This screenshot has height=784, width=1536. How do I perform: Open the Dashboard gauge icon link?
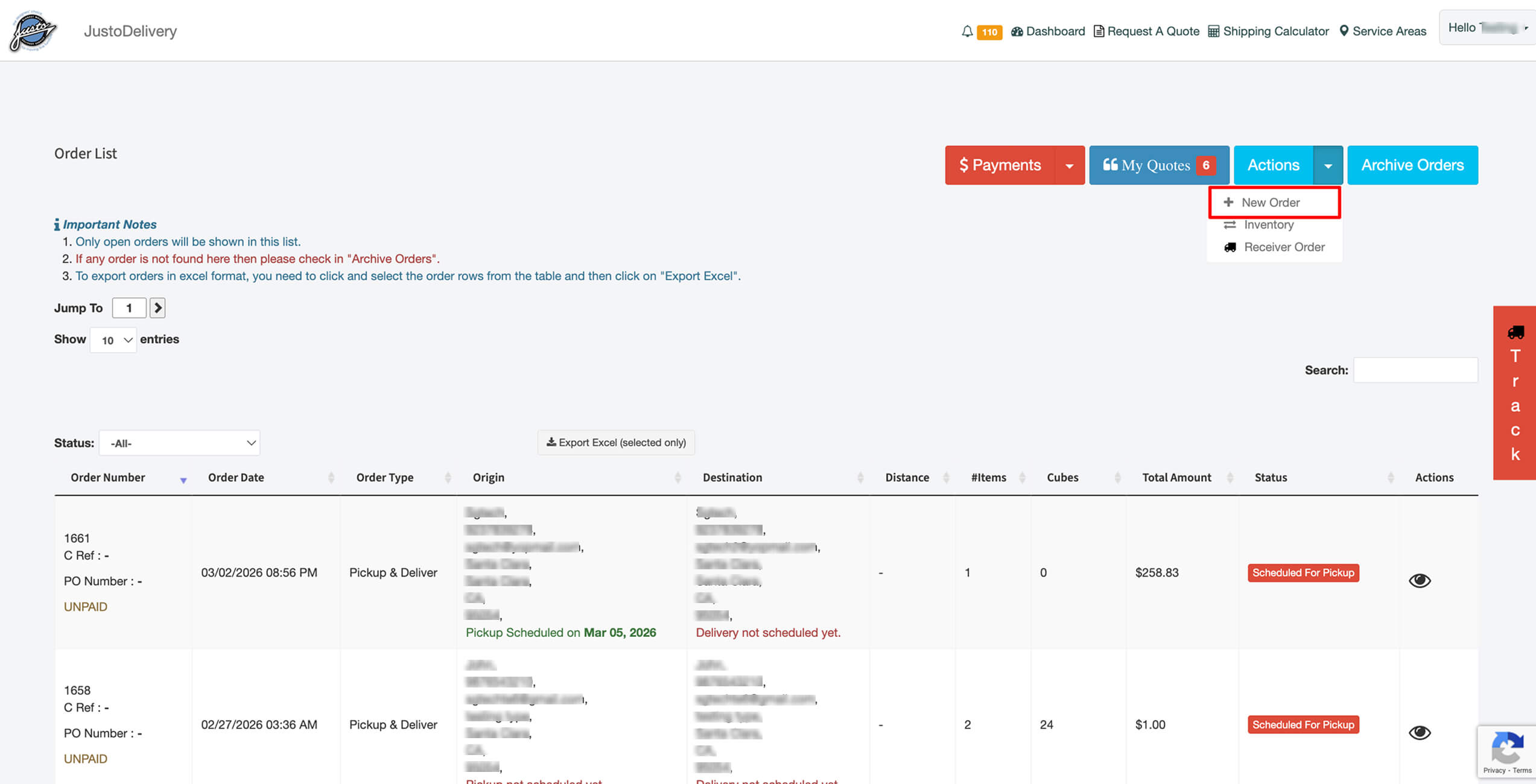pos(1017,31)
